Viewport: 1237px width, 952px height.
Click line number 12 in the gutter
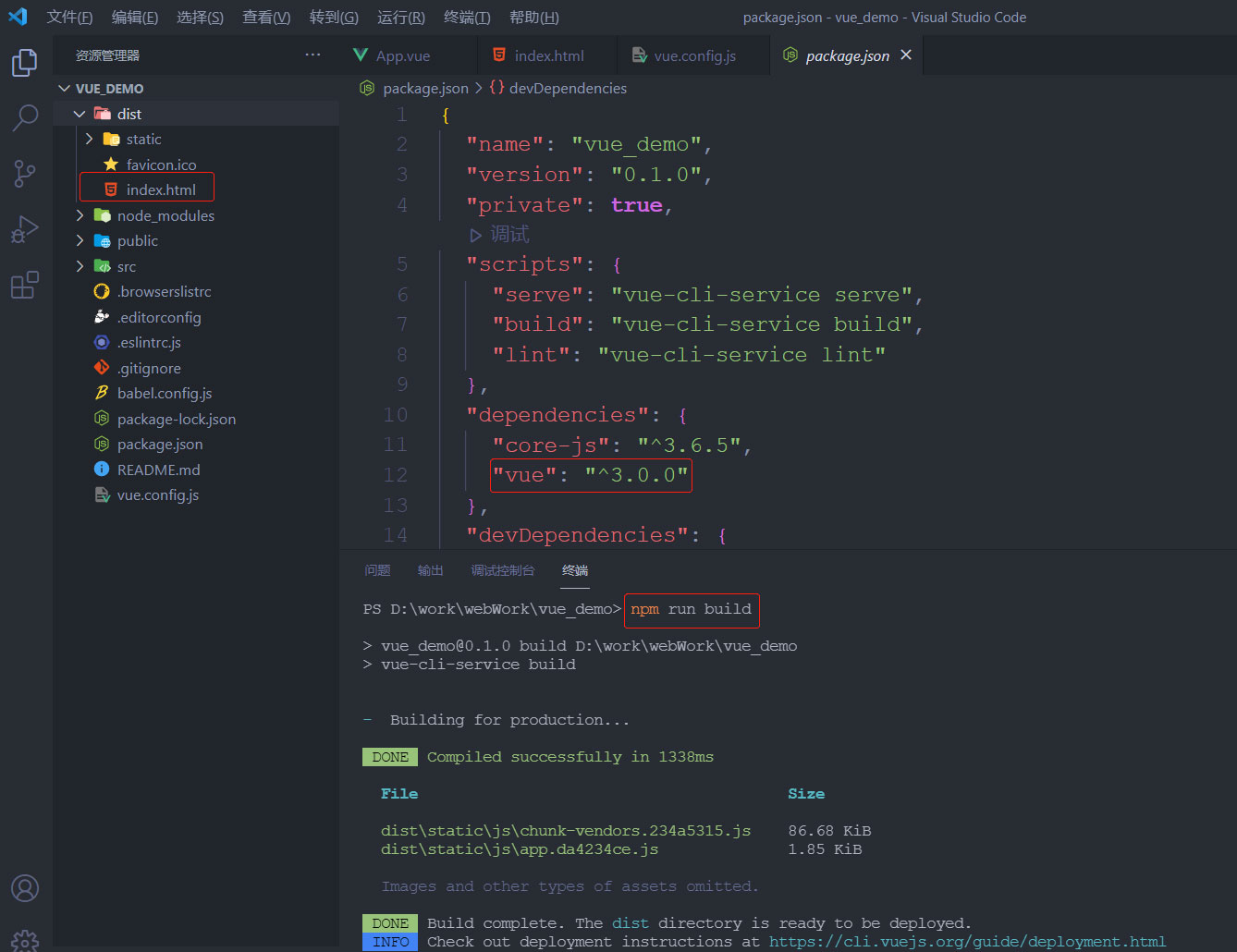[x=396, y=475]
